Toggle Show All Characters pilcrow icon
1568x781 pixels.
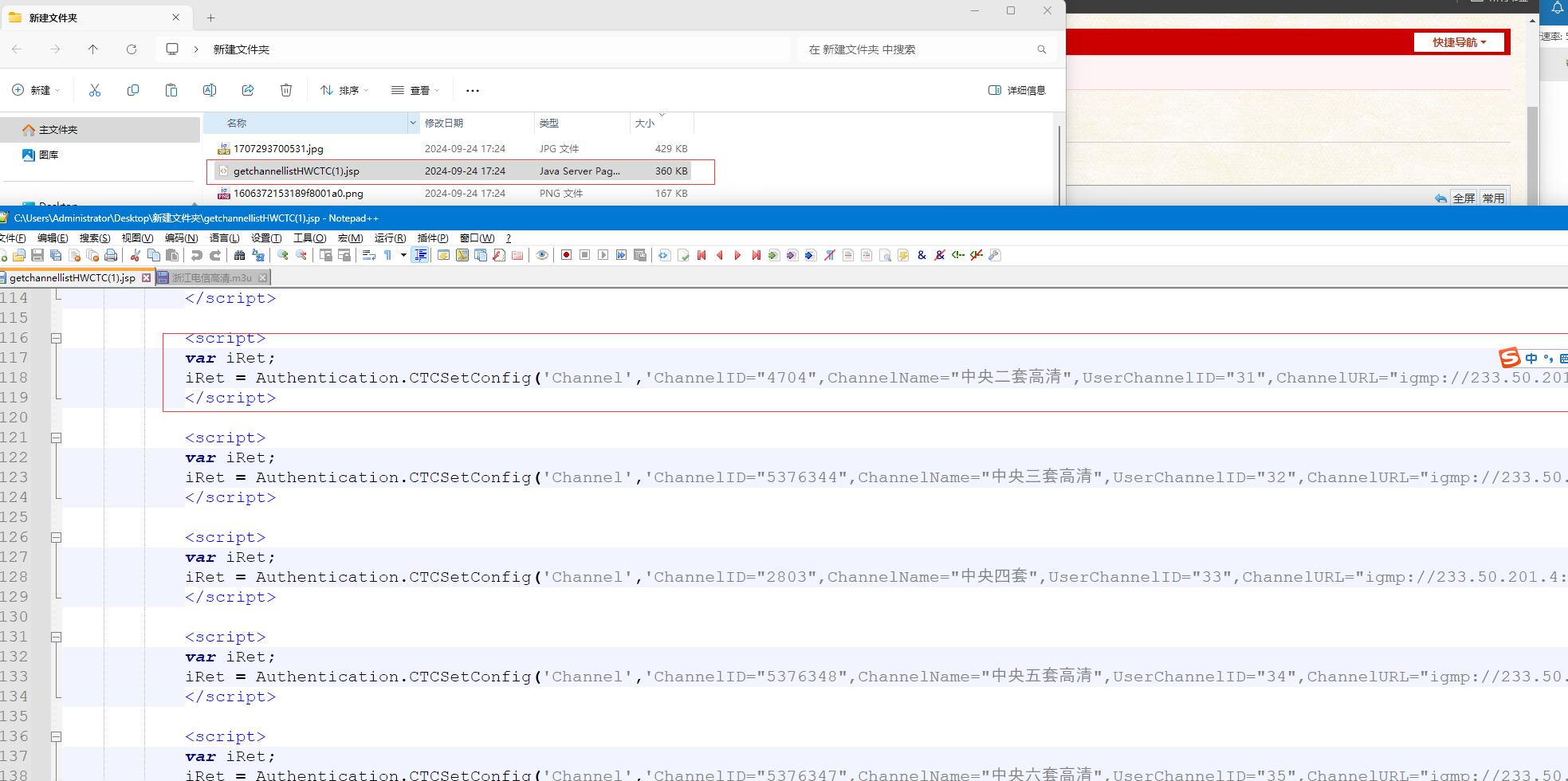point(387,255)
